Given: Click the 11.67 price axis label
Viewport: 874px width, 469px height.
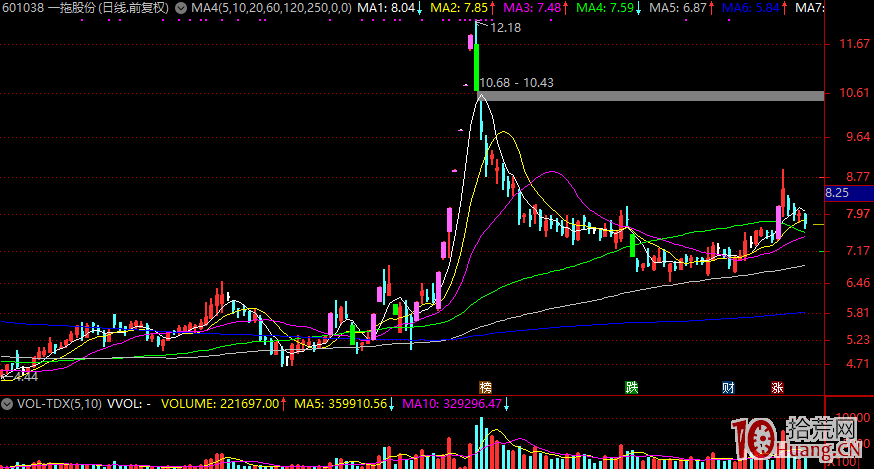Looking at the screenshot, I should 854,43.
